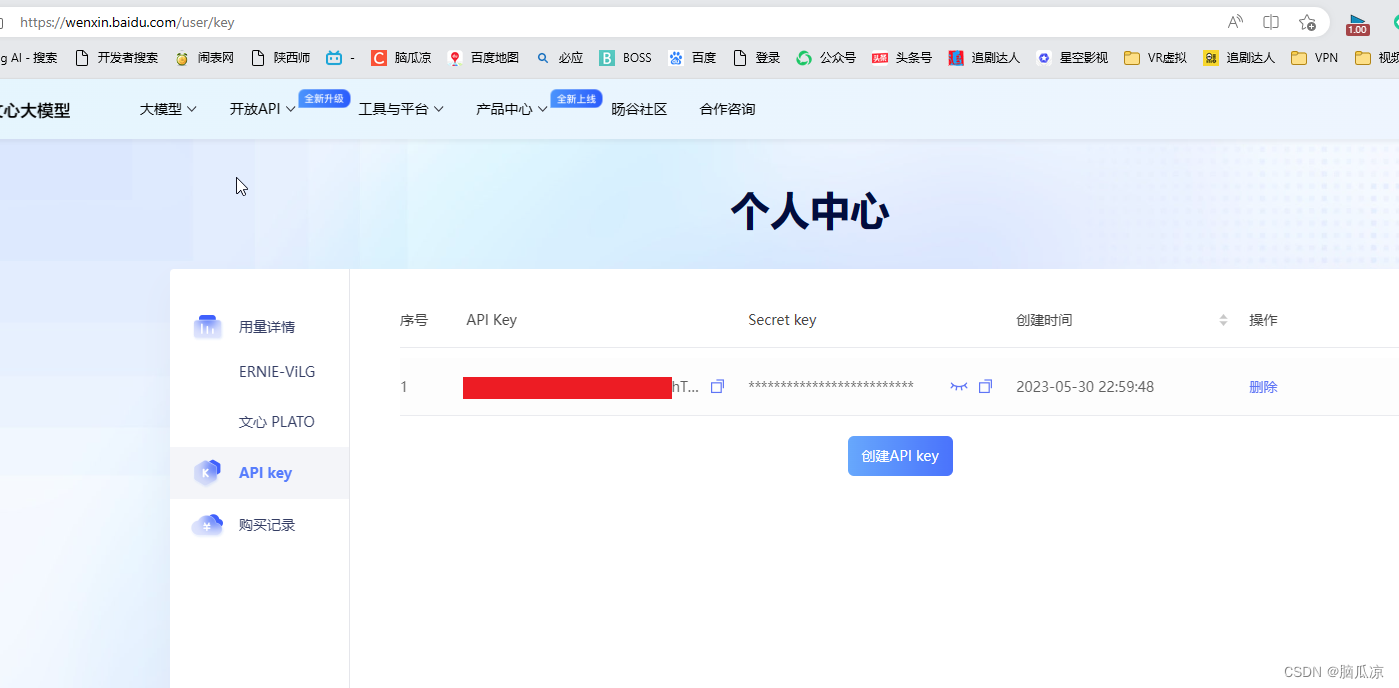Open the API key sidebar tab
The image size is (1399, 688).
click(x=260, y=473)
